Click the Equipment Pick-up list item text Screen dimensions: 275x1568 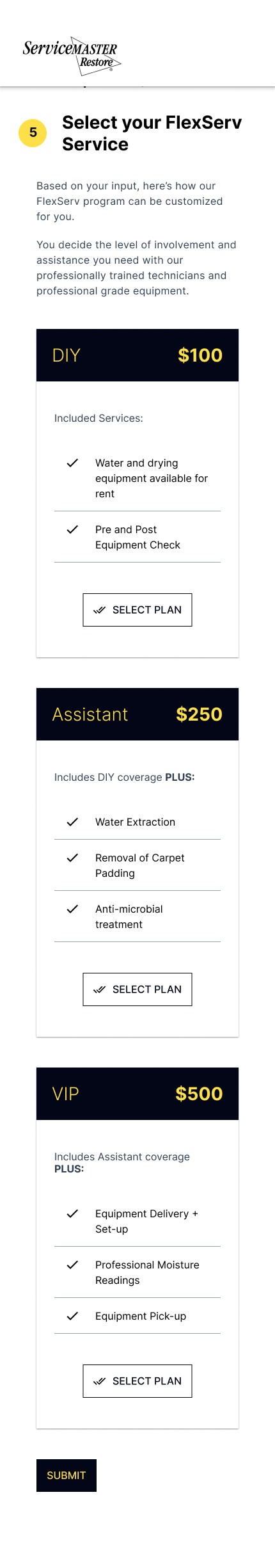pos(141,1316)
